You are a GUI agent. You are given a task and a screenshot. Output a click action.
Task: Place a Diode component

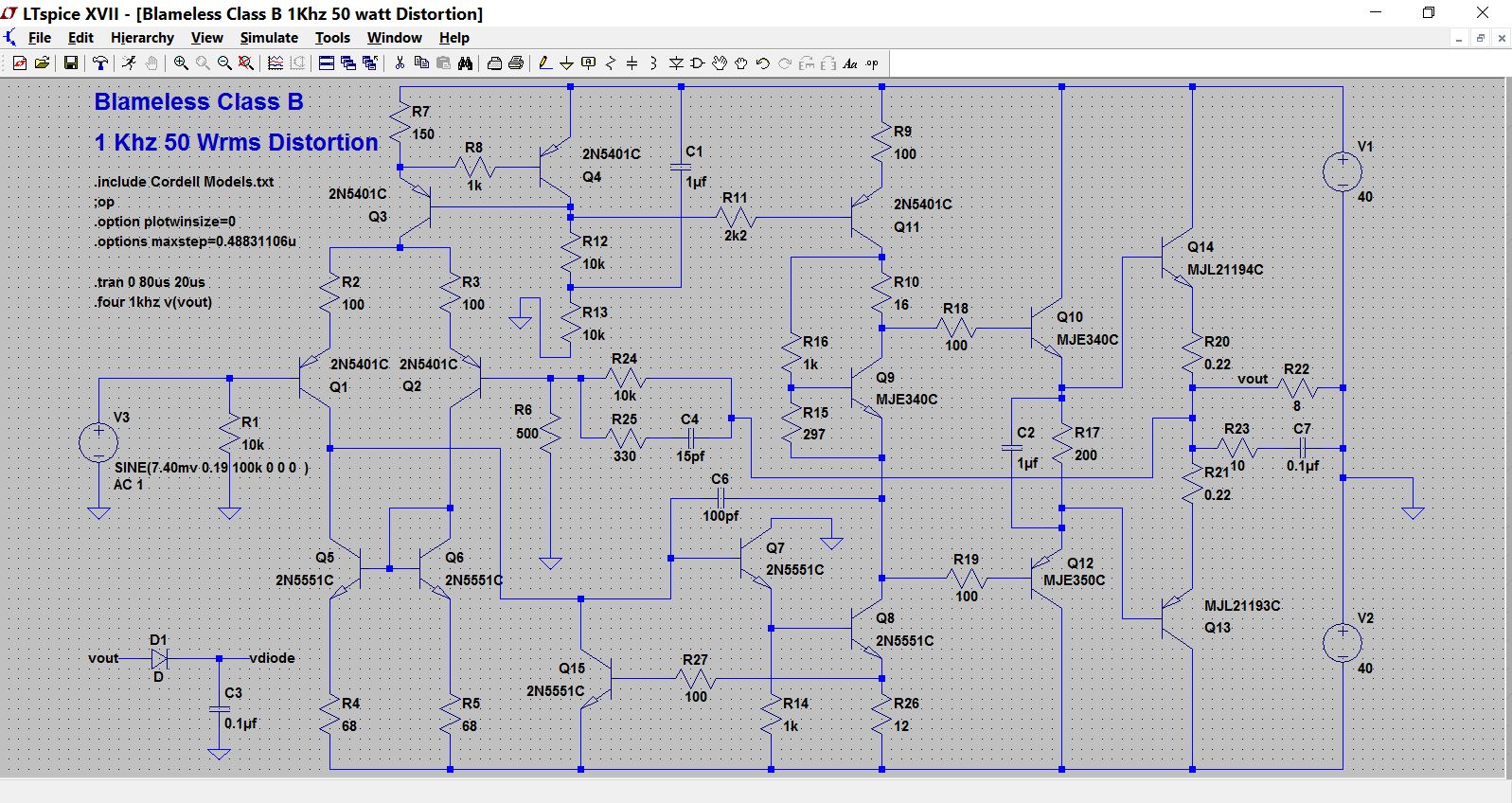coord(676,63)
